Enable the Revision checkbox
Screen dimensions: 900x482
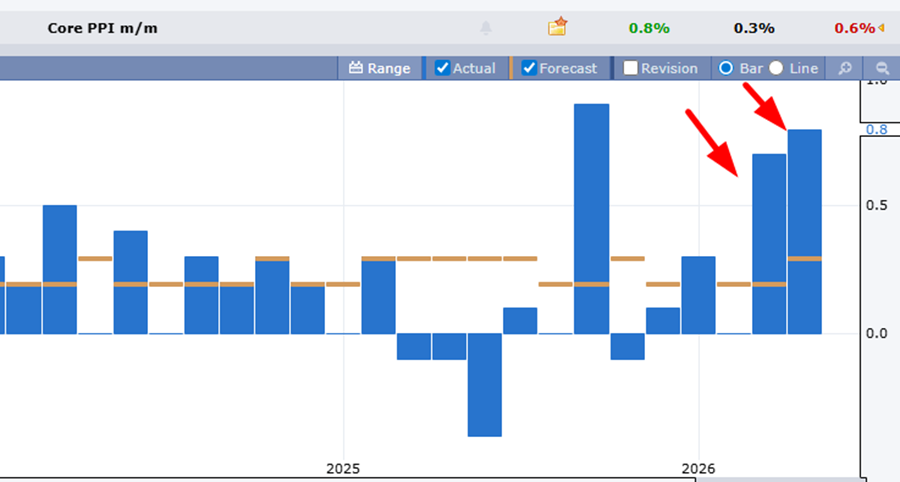[630, 69]
